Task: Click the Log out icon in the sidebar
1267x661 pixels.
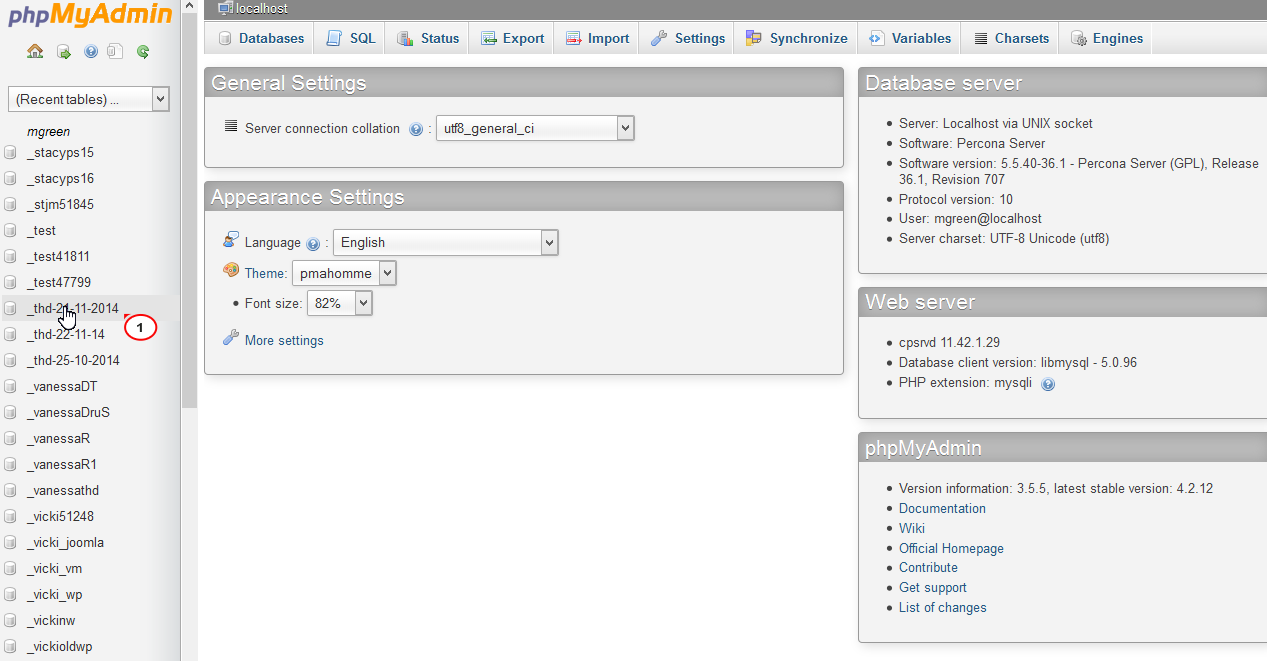Action: coord(64,51)
